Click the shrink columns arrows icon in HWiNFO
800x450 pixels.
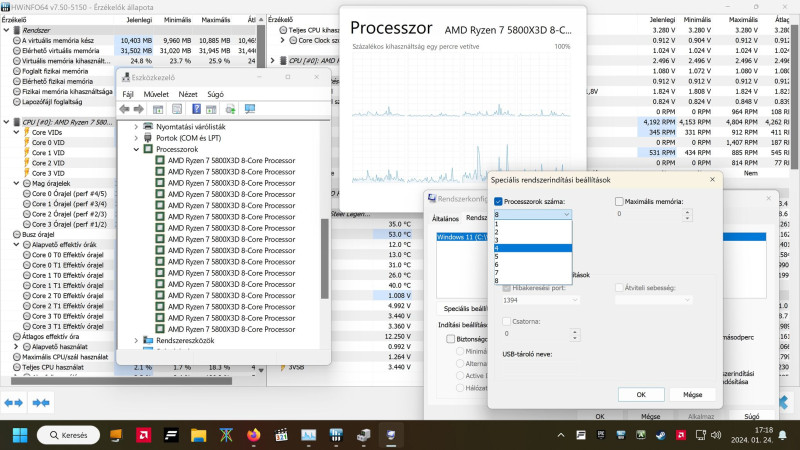click(41, 403)
